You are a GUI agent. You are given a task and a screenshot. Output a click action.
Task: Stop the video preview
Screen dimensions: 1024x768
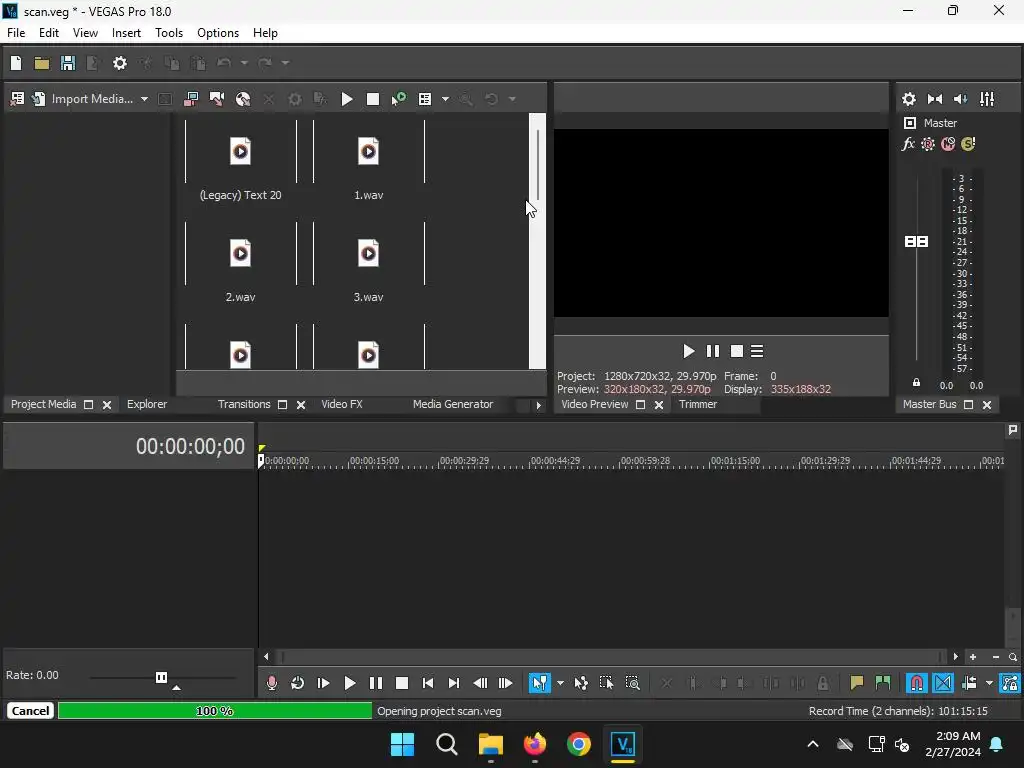coord(737,351)
